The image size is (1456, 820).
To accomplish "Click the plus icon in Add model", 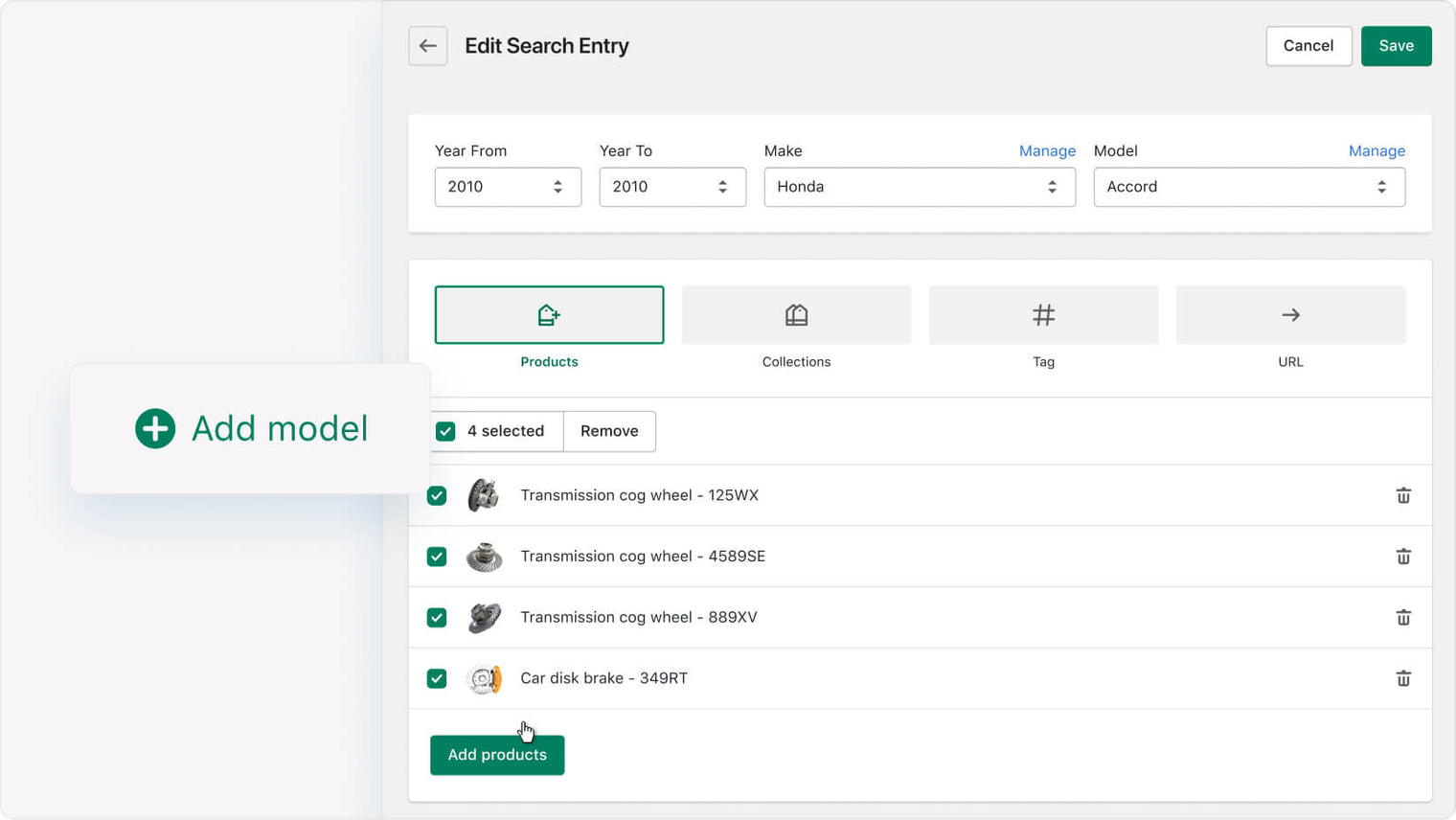I will point(154,428).
